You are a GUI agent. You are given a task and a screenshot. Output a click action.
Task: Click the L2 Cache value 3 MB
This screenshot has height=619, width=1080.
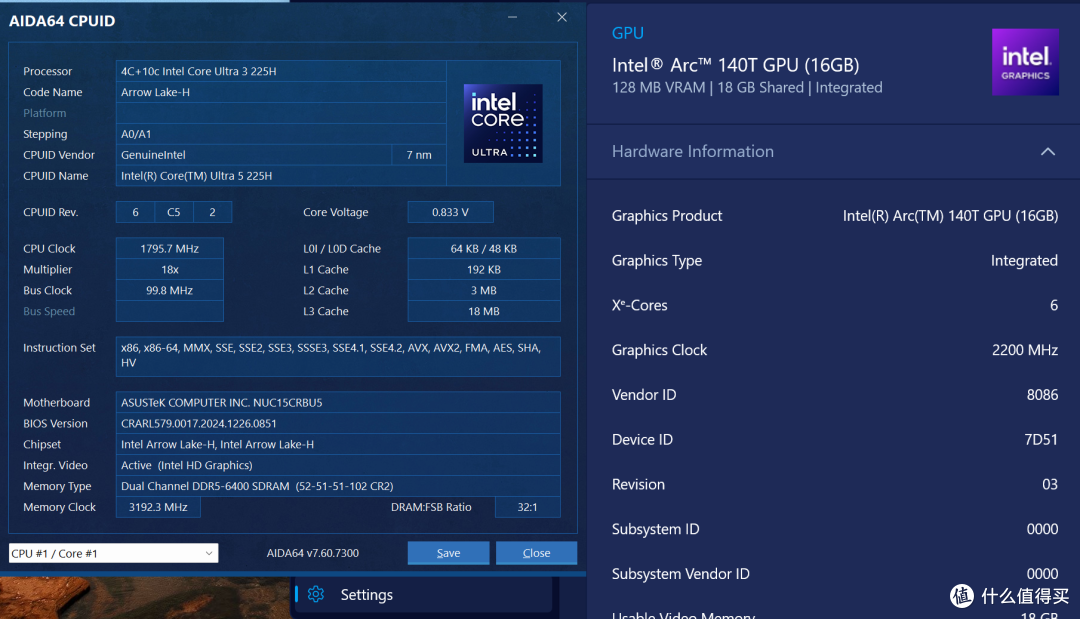coord(484,291)
